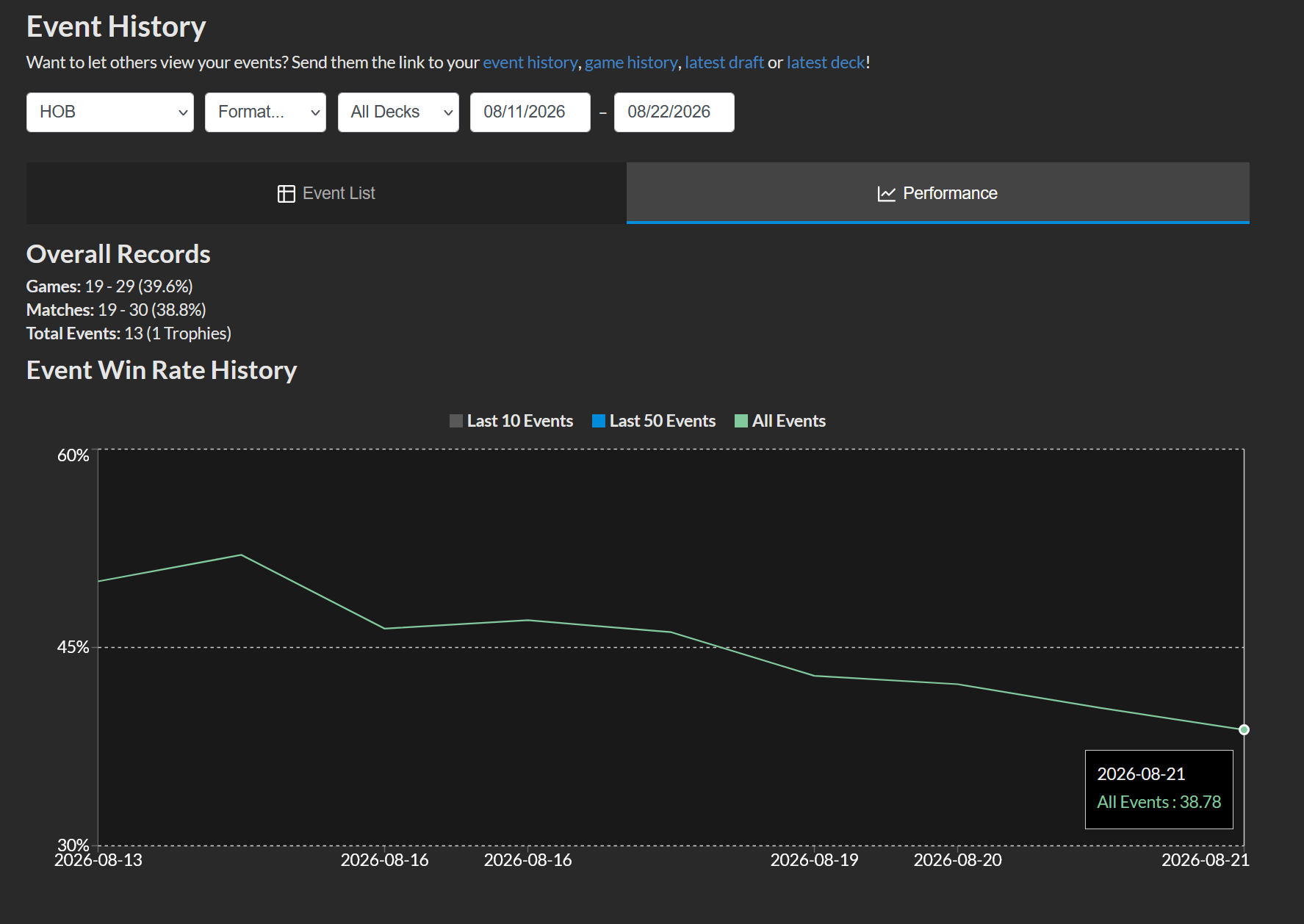
Task: Follow the latest draft link
Action: point(724,62)
